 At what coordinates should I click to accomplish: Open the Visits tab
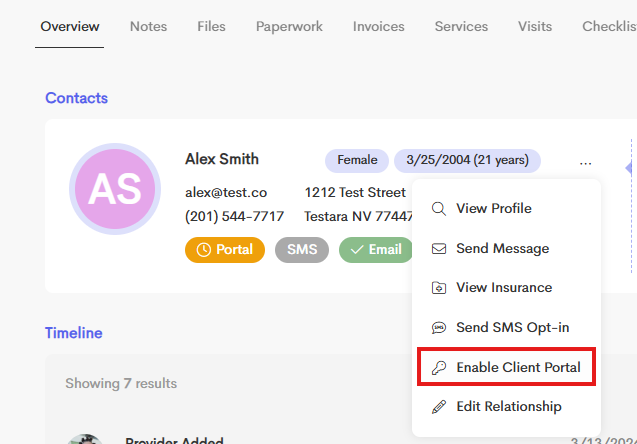click(x=535, y=26)
